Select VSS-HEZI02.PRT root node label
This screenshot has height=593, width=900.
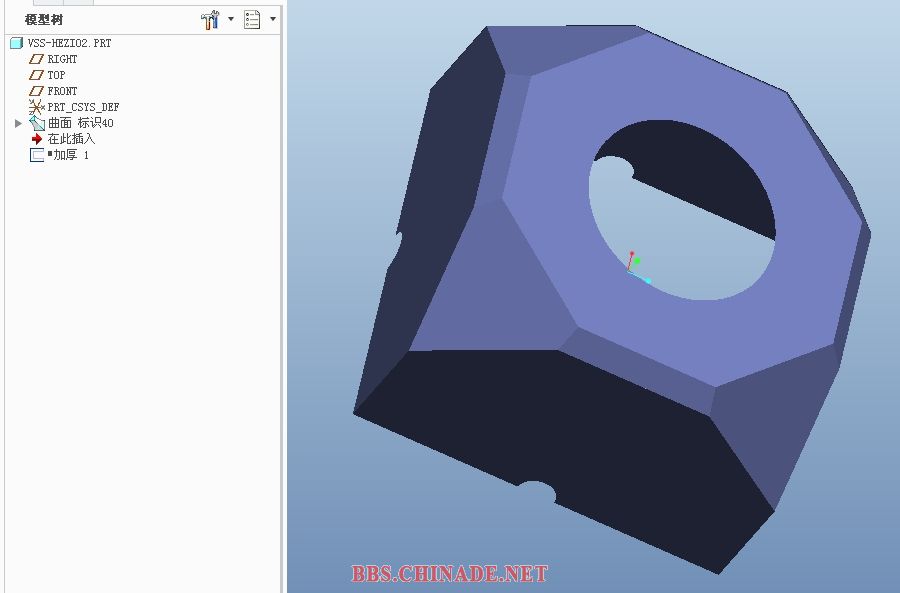(x=69, y=43)
